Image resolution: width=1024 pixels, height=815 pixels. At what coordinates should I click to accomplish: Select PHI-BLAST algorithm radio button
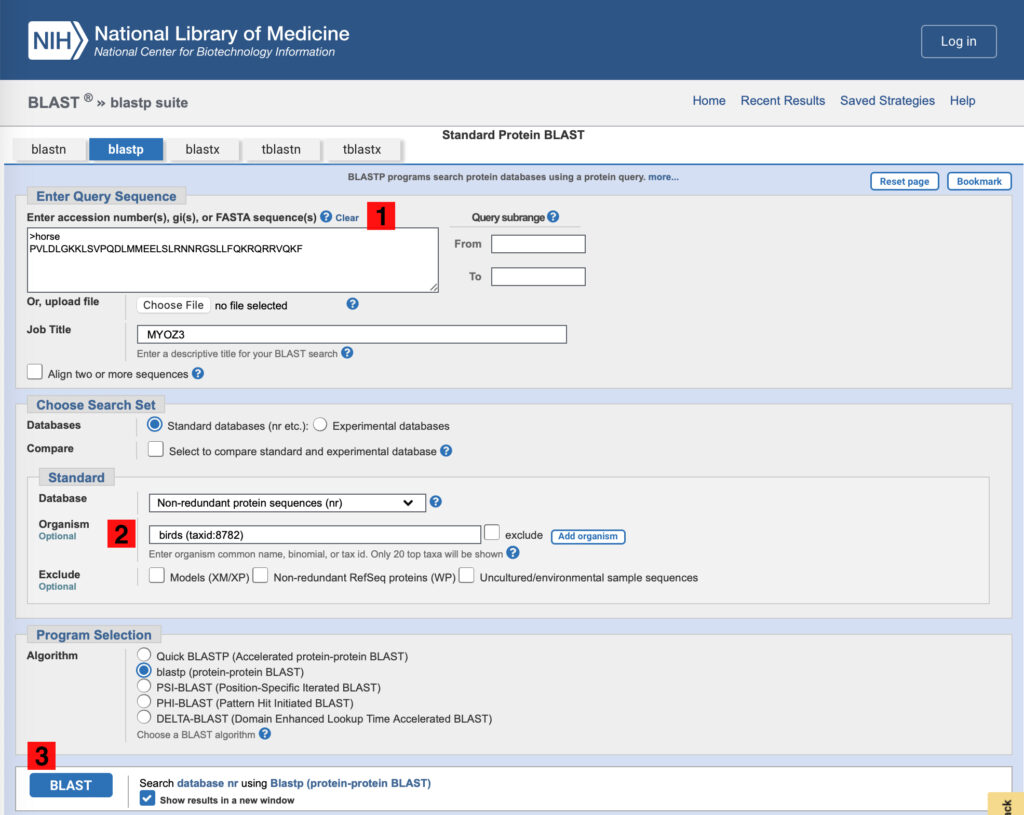pyautogui.click(x=144, y=701)
